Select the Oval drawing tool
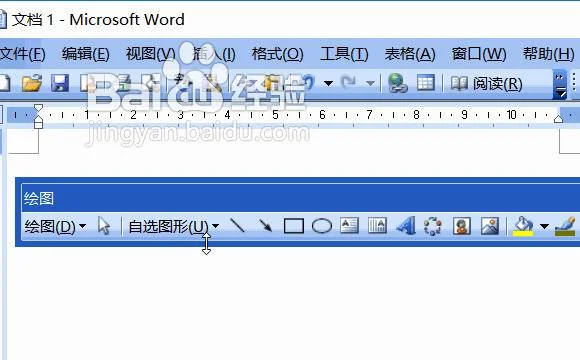 322,226
